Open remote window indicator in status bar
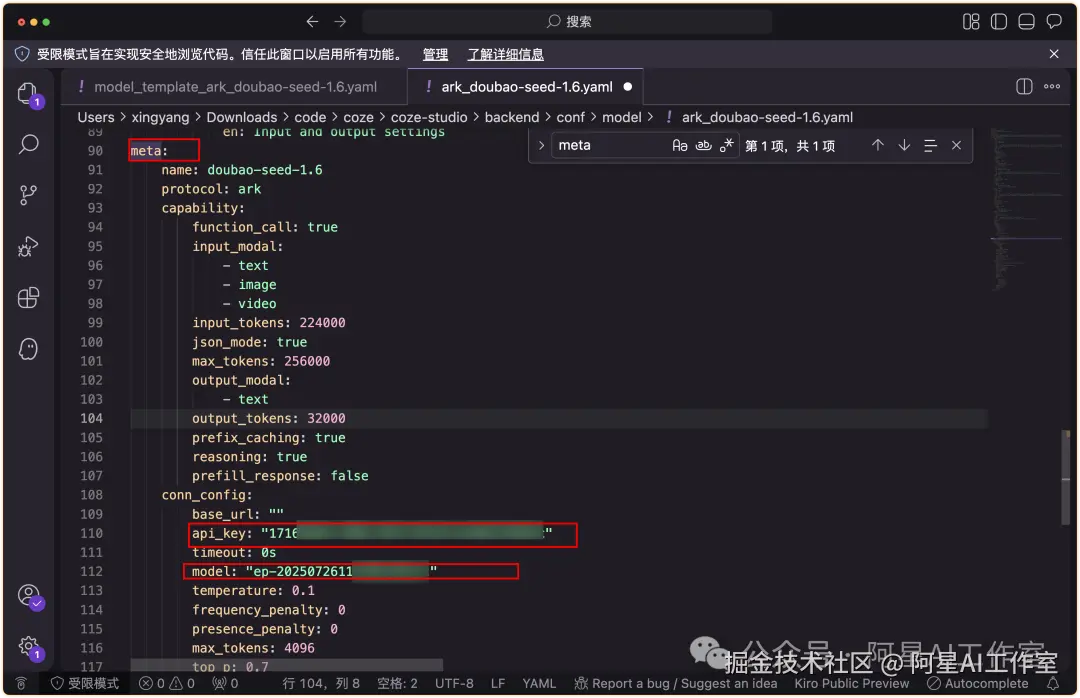The image size is (1080, 698). click(21, 684)
